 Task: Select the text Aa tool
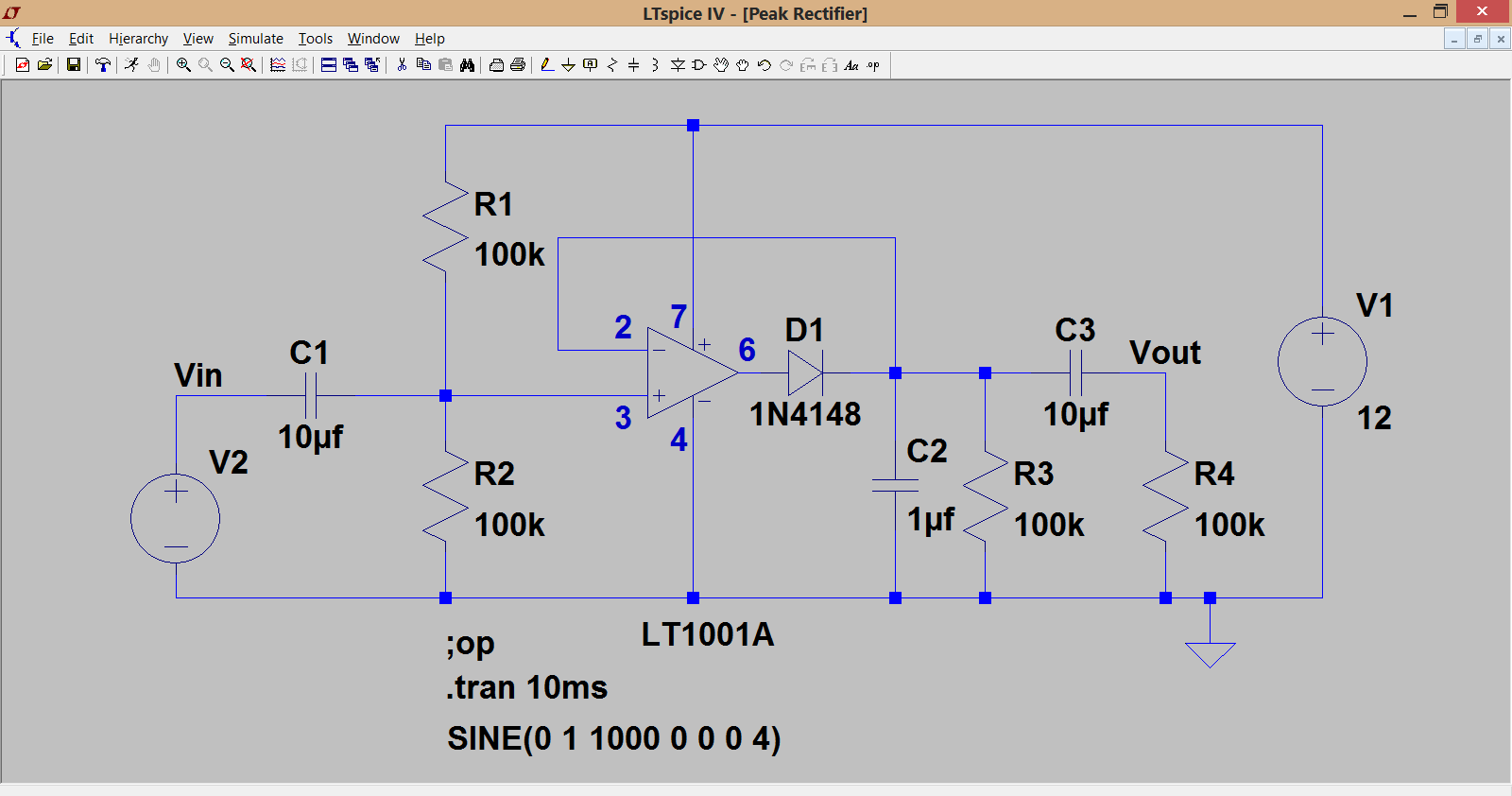(851, 65)
